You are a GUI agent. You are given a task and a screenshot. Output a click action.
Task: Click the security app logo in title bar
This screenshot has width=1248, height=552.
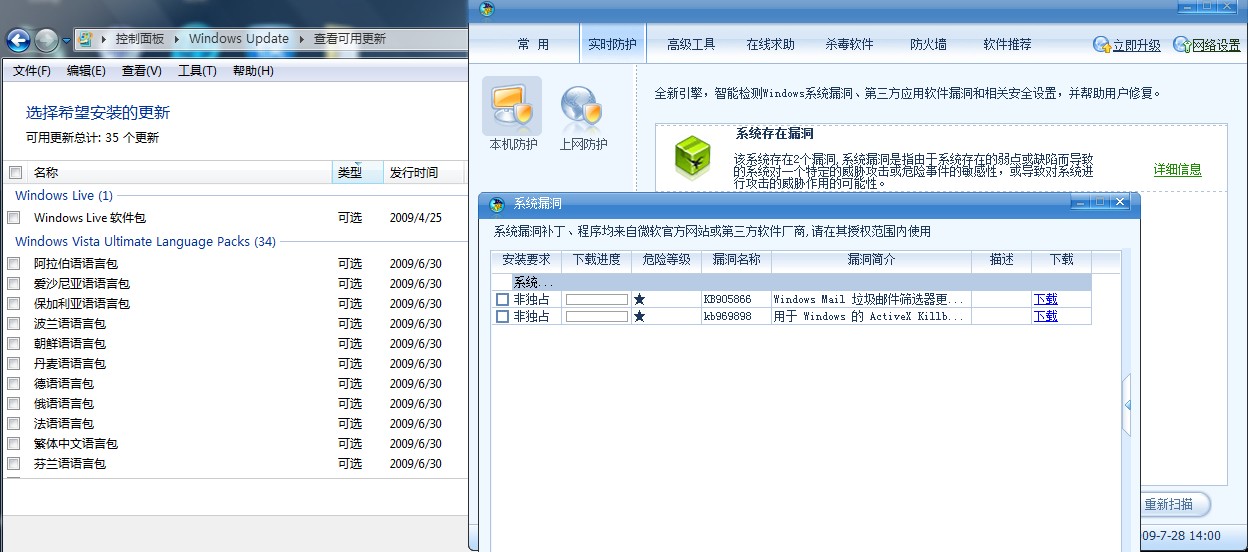click(487, 9)
